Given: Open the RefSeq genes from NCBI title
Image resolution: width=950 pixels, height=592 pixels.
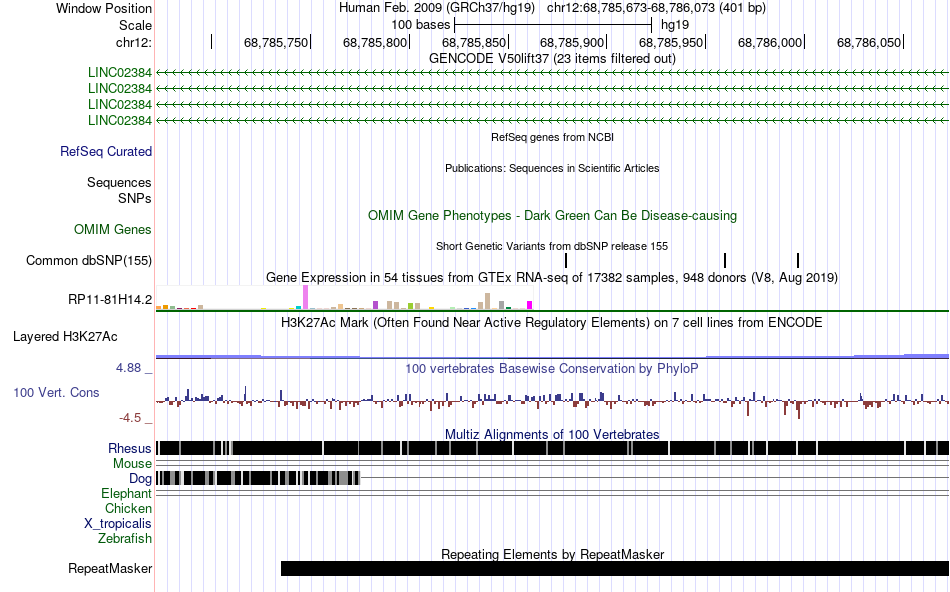Looking at the screenshot, I should [x=552, y=138].
